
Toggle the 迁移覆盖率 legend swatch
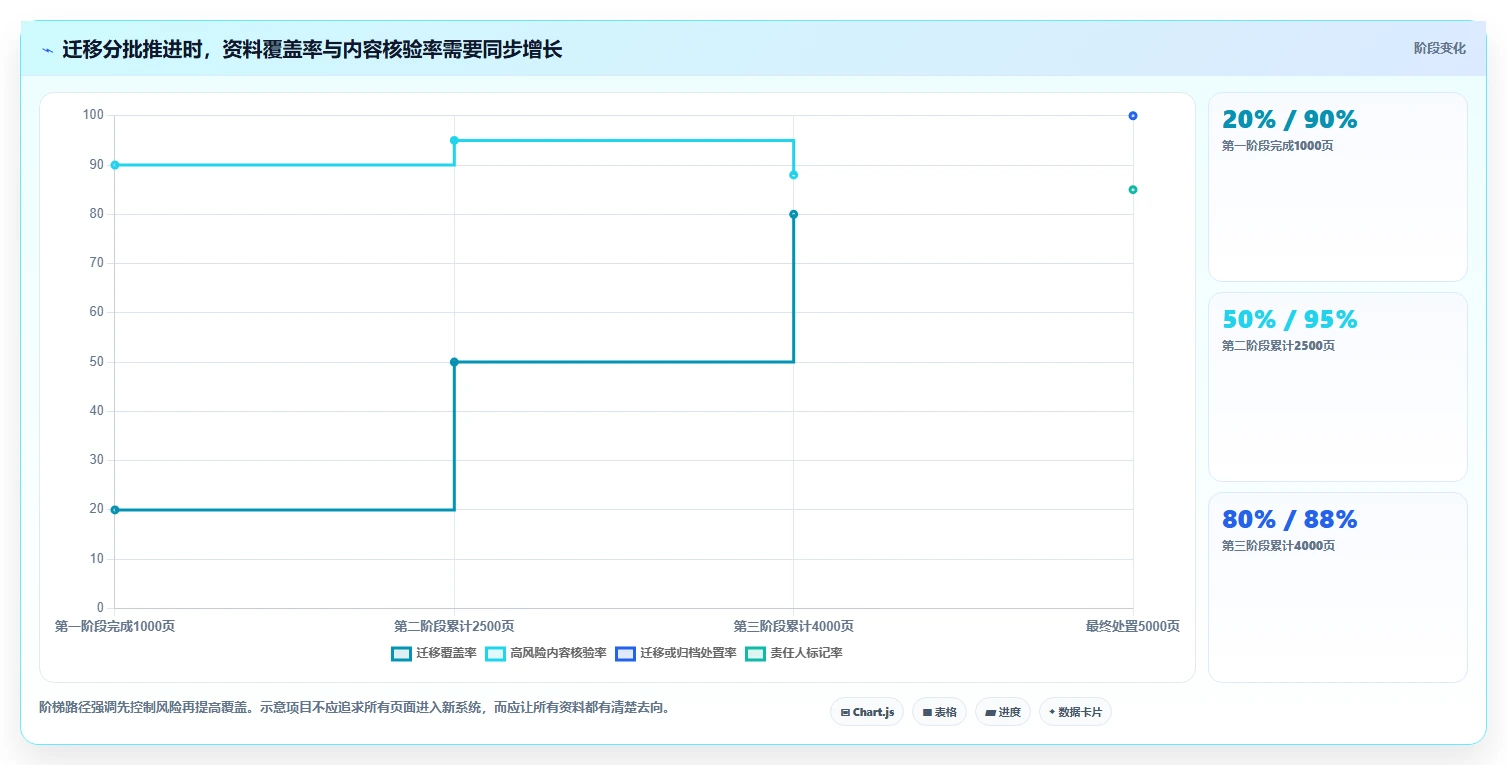401,653
